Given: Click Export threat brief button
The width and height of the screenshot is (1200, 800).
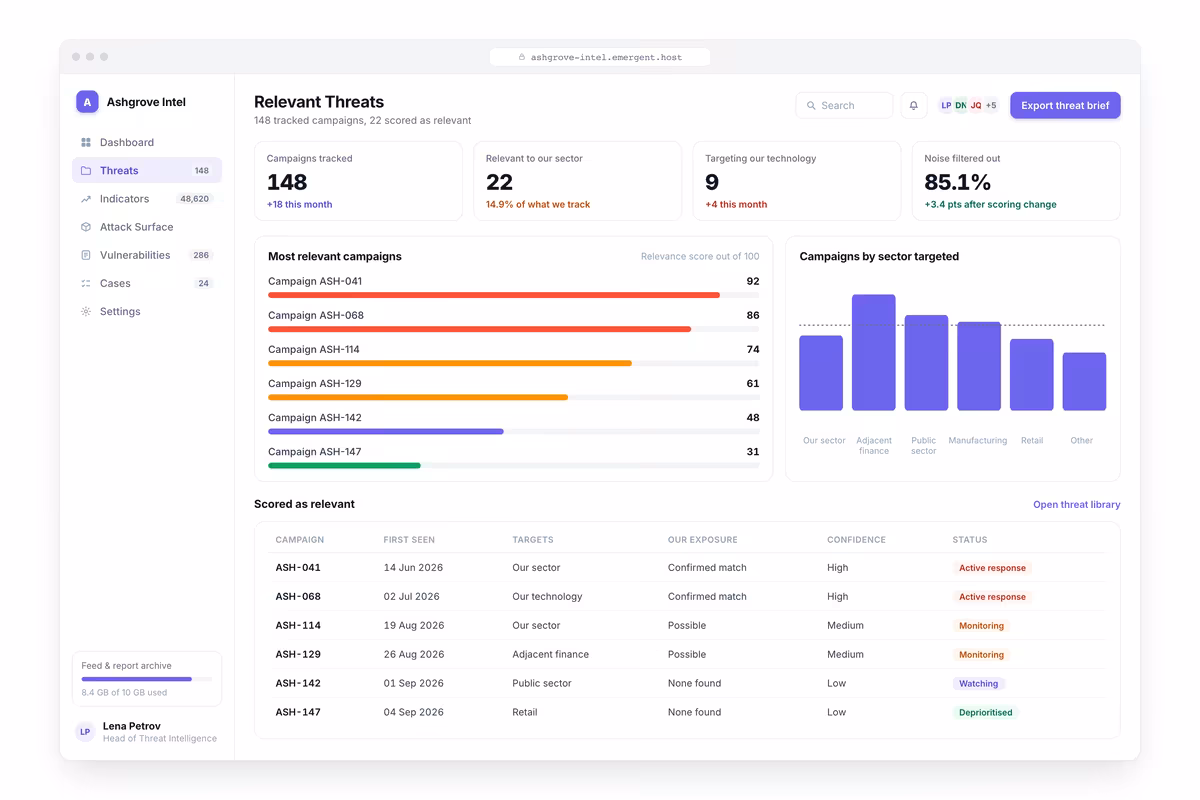Looking at the screenshot, I should (1065, 105).
